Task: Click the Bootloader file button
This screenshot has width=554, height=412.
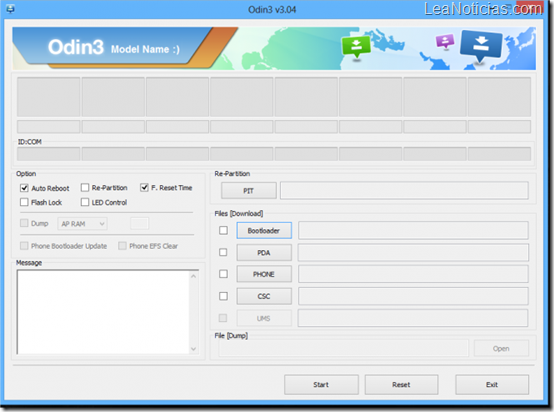Action: [x=264, y=230]
